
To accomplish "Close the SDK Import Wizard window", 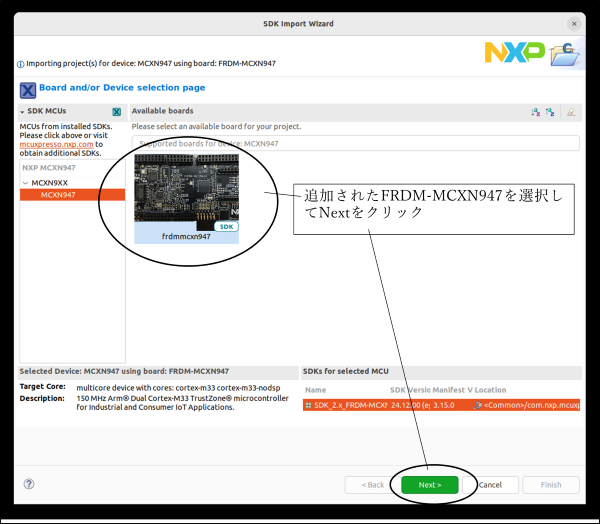I will (575, 23).
